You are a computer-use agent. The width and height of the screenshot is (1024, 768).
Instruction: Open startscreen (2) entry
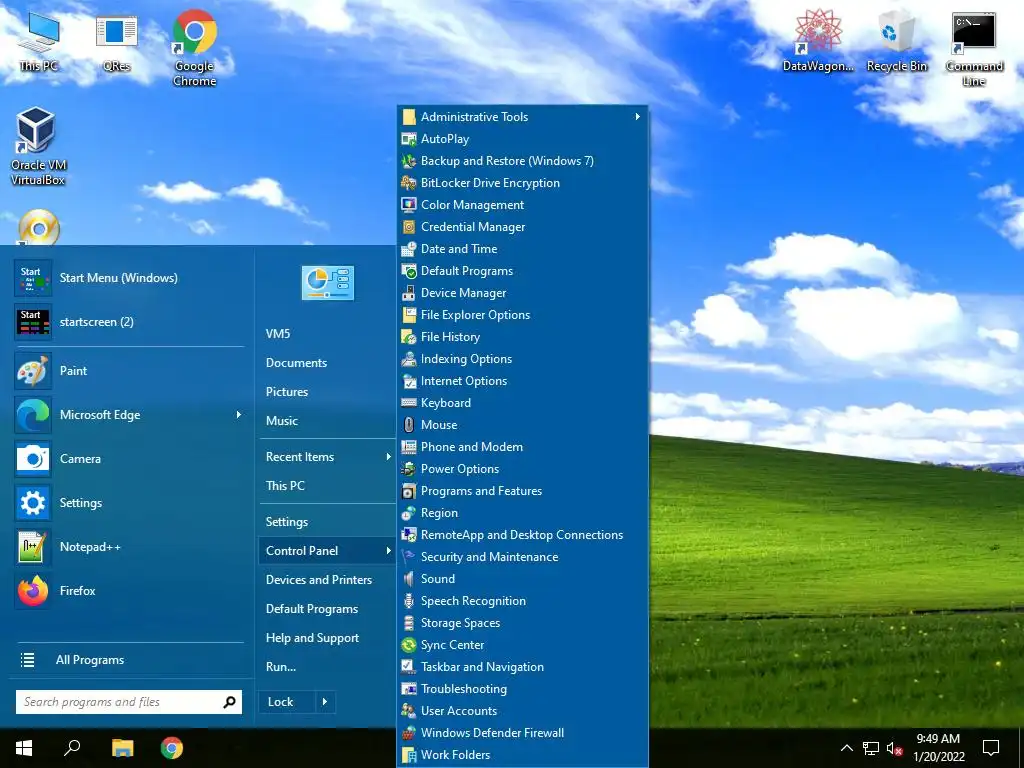coord(129,321)
